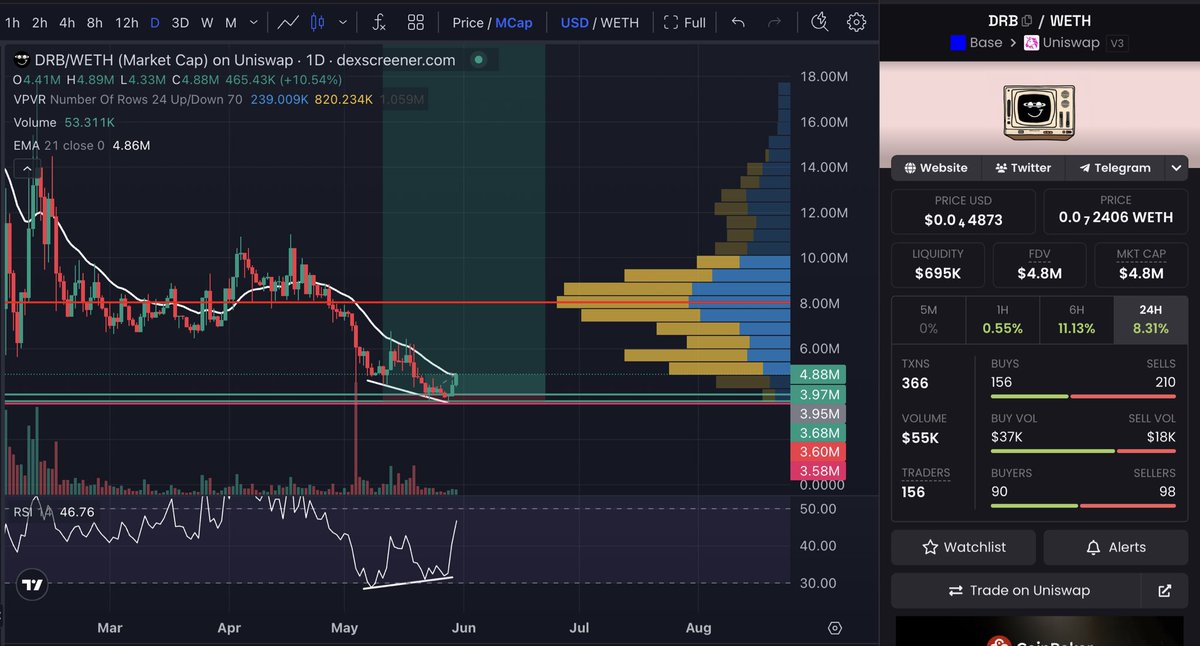The width and height of the screenshot is (1200, 646).
Task: Select the 8h timeframe
Action: (95, 22)
